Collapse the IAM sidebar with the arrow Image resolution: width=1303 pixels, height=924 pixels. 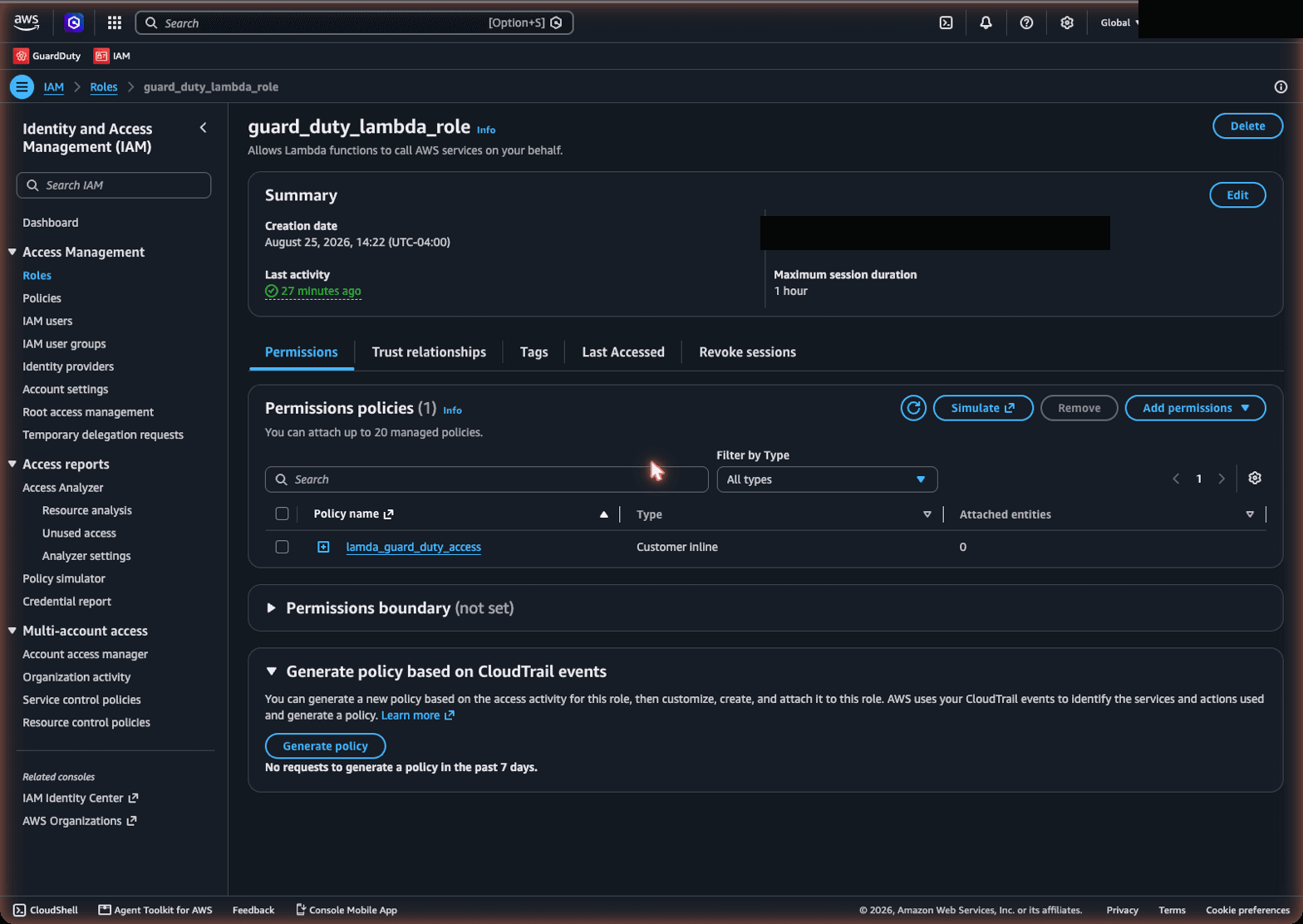click(204, 127)
